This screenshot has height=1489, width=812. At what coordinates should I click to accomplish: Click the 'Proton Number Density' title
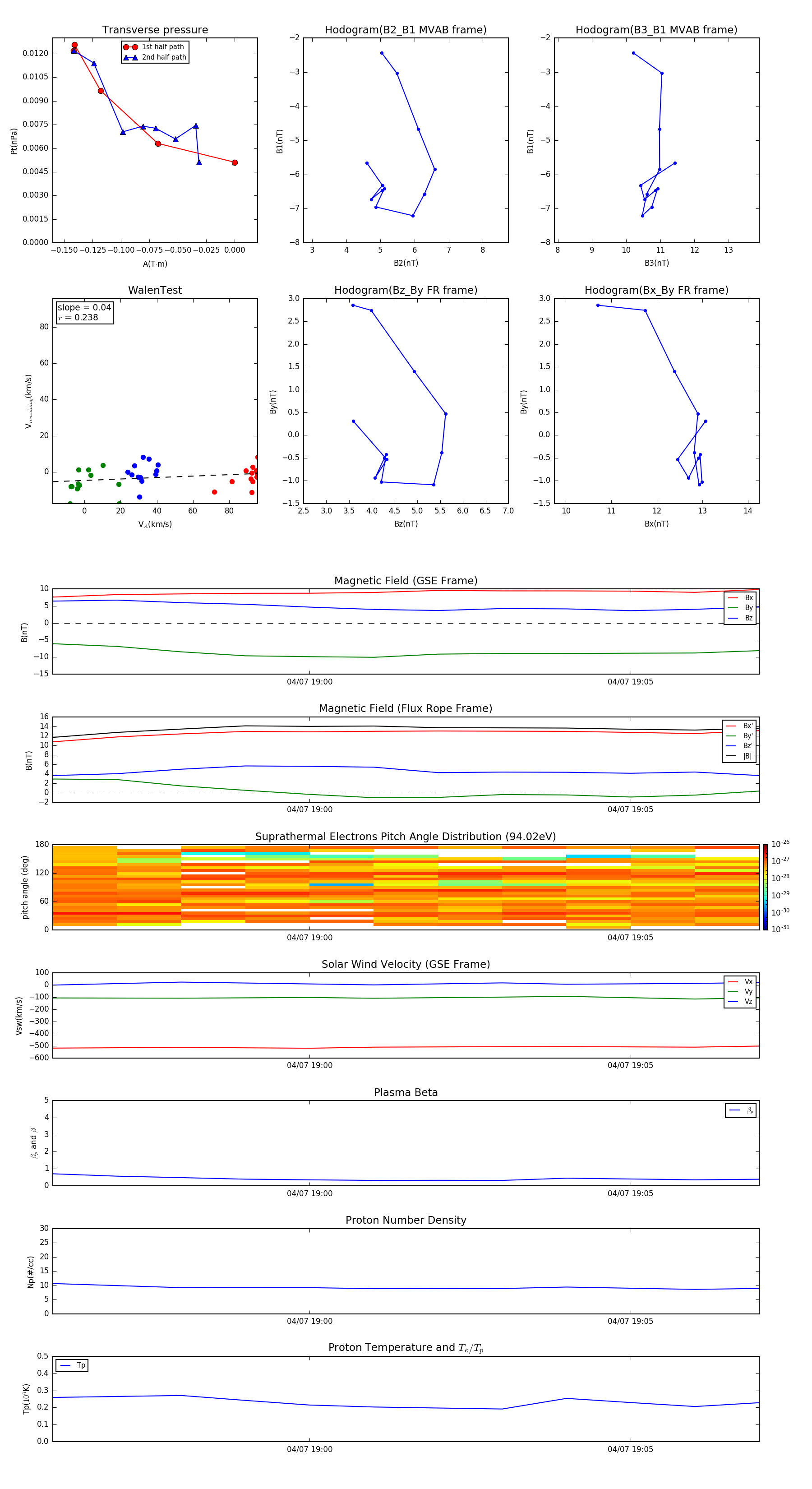pos(406,1220)
